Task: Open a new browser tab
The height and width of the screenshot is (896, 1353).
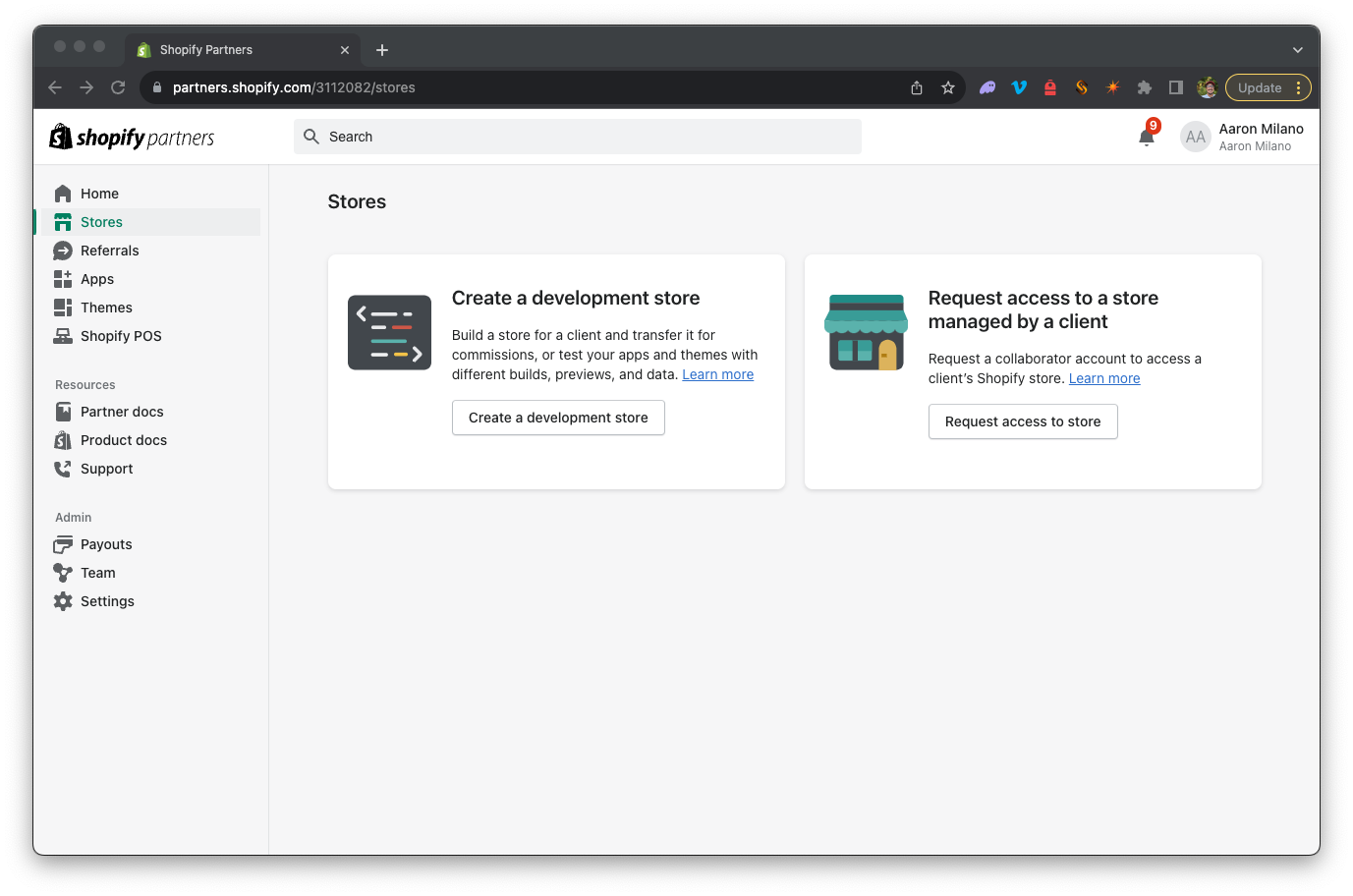Action: [x=382, y=50]
